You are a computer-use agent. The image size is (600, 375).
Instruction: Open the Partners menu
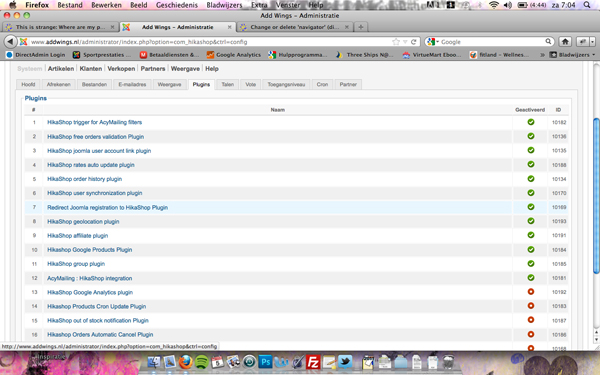click(x=153, y=68)
